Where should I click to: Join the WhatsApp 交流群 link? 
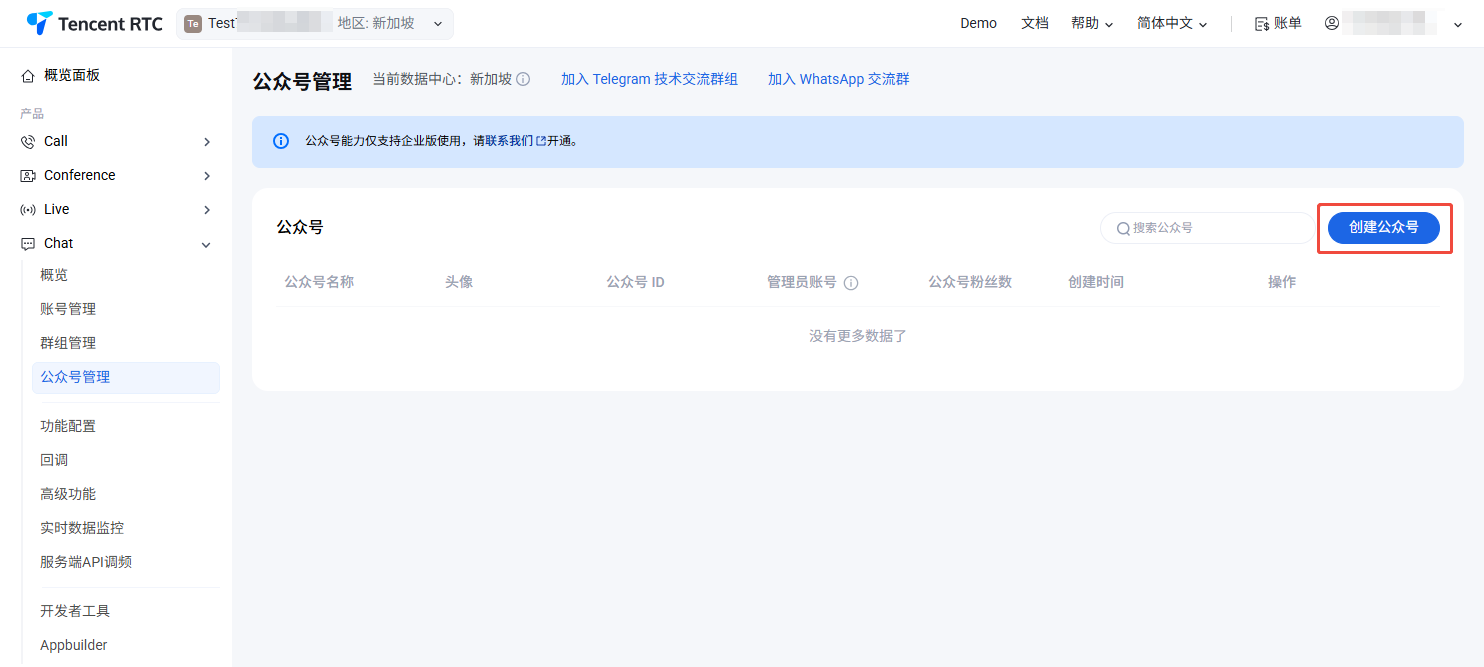(839, 79)
